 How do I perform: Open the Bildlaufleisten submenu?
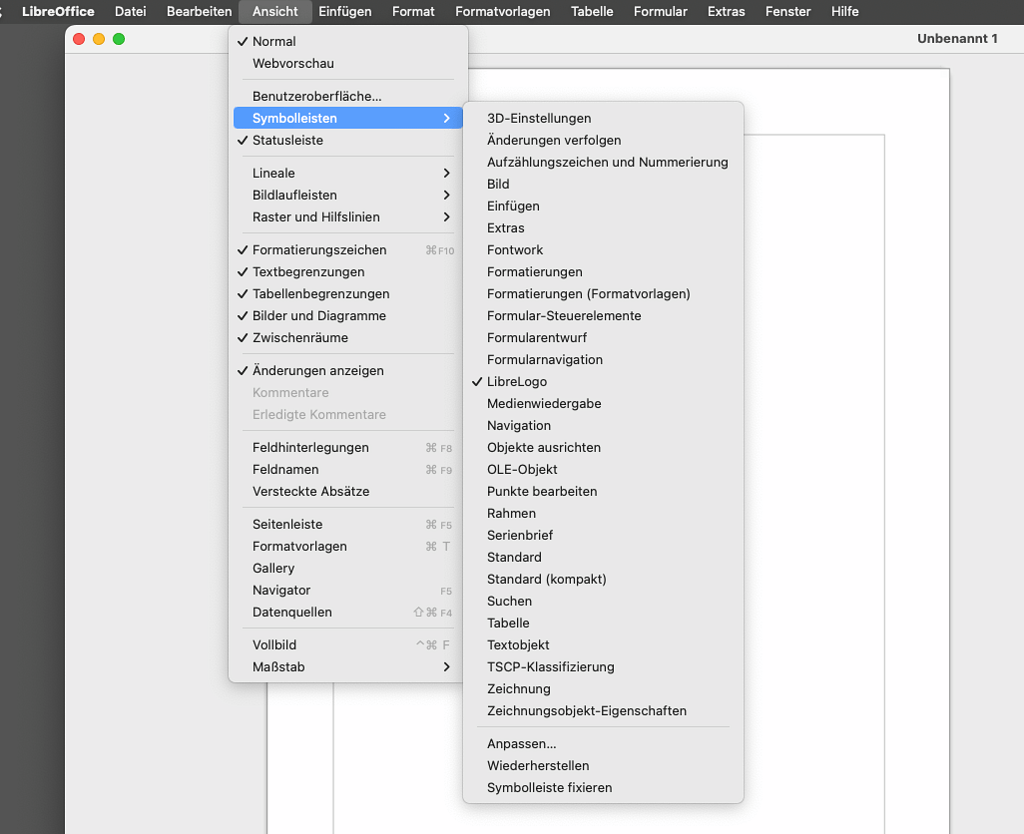coord(290,195)
